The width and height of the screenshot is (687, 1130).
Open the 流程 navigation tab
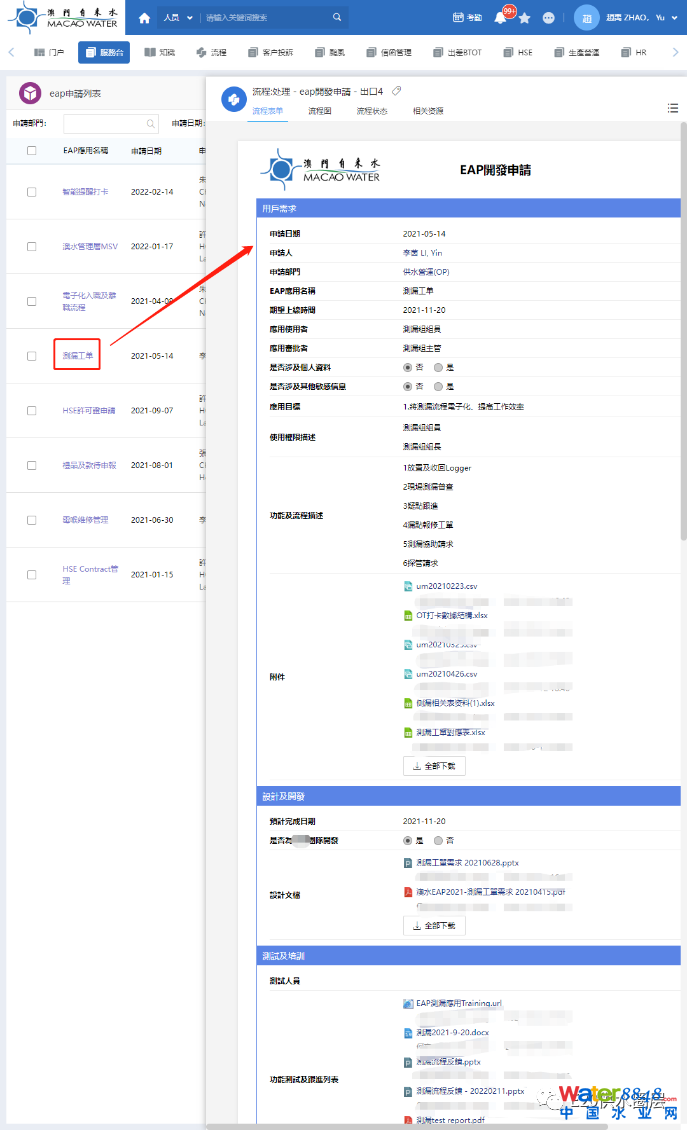coord(211,52)
